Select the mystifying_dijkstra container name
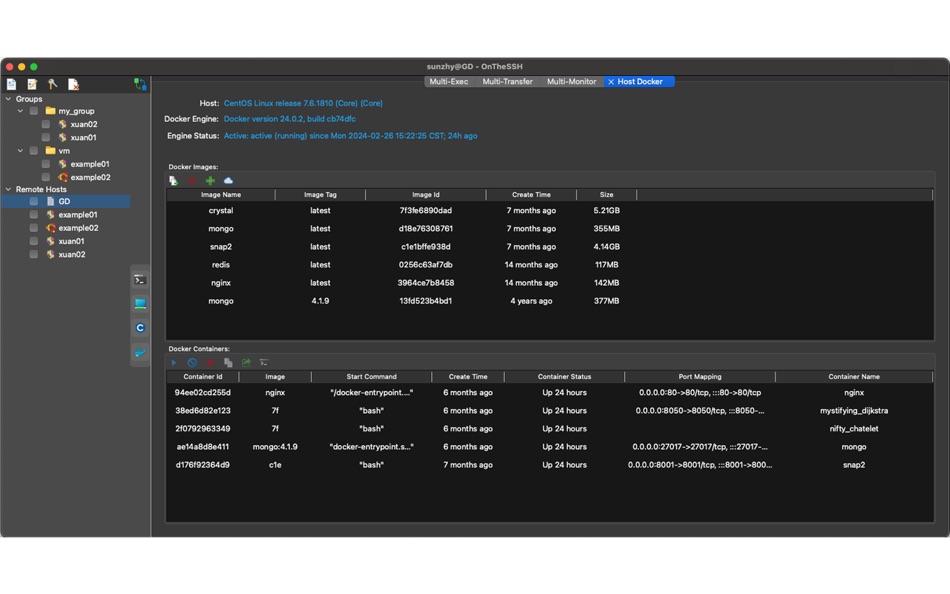The height and width of the screenshot is (594, 950). coord(854,410)
